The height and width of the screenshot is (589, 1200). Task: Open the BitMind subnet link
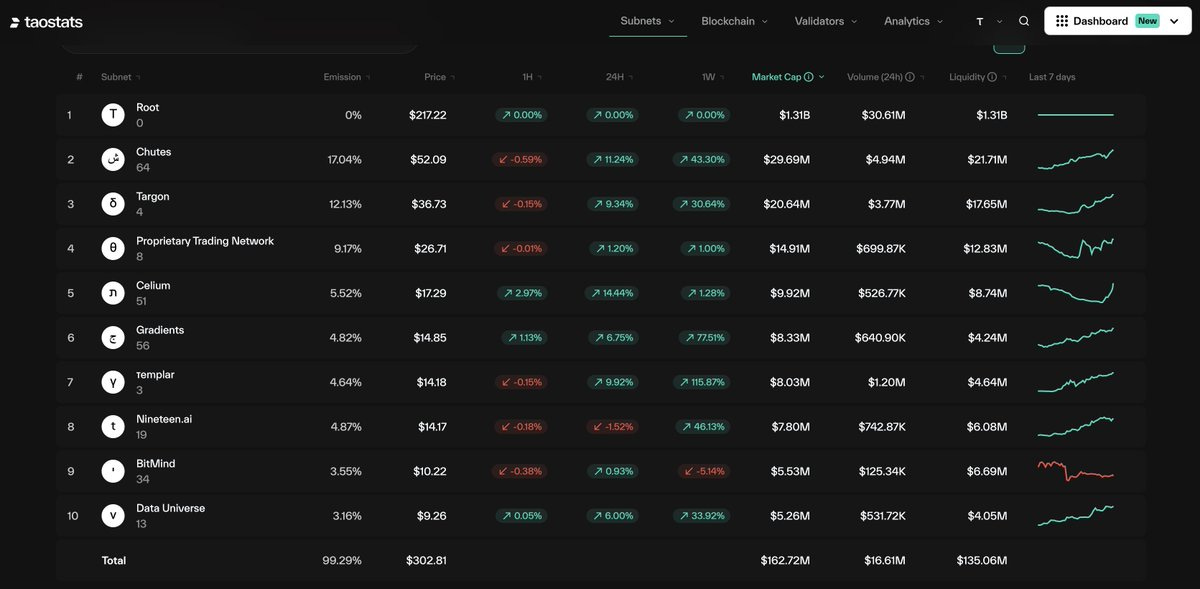tap(156, 464)
